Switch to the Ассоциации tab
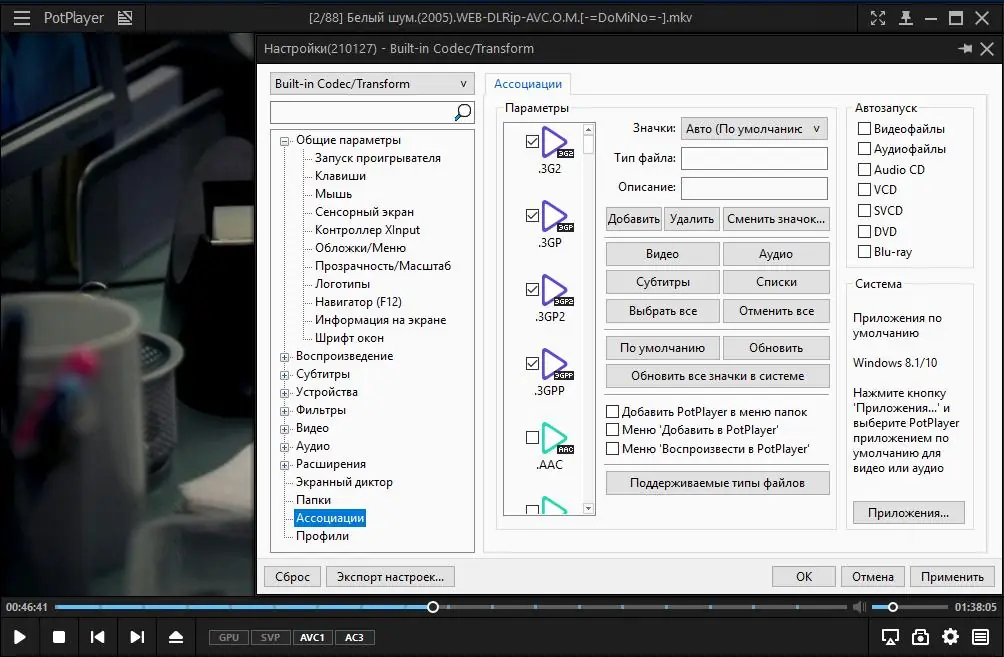Image resolution: width=1004 pixels, height=657 pixels. click(528, 84)
